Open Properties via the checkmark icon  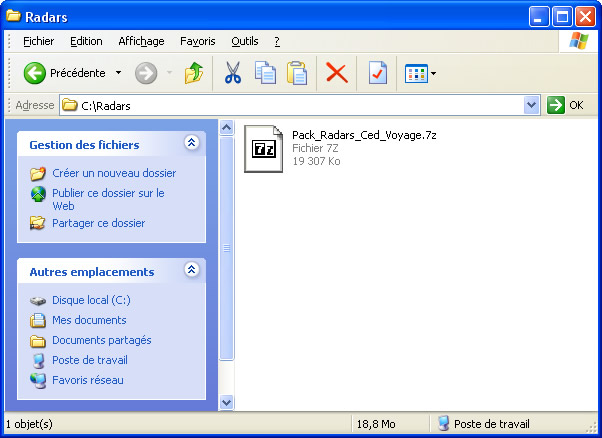[377, 73]
